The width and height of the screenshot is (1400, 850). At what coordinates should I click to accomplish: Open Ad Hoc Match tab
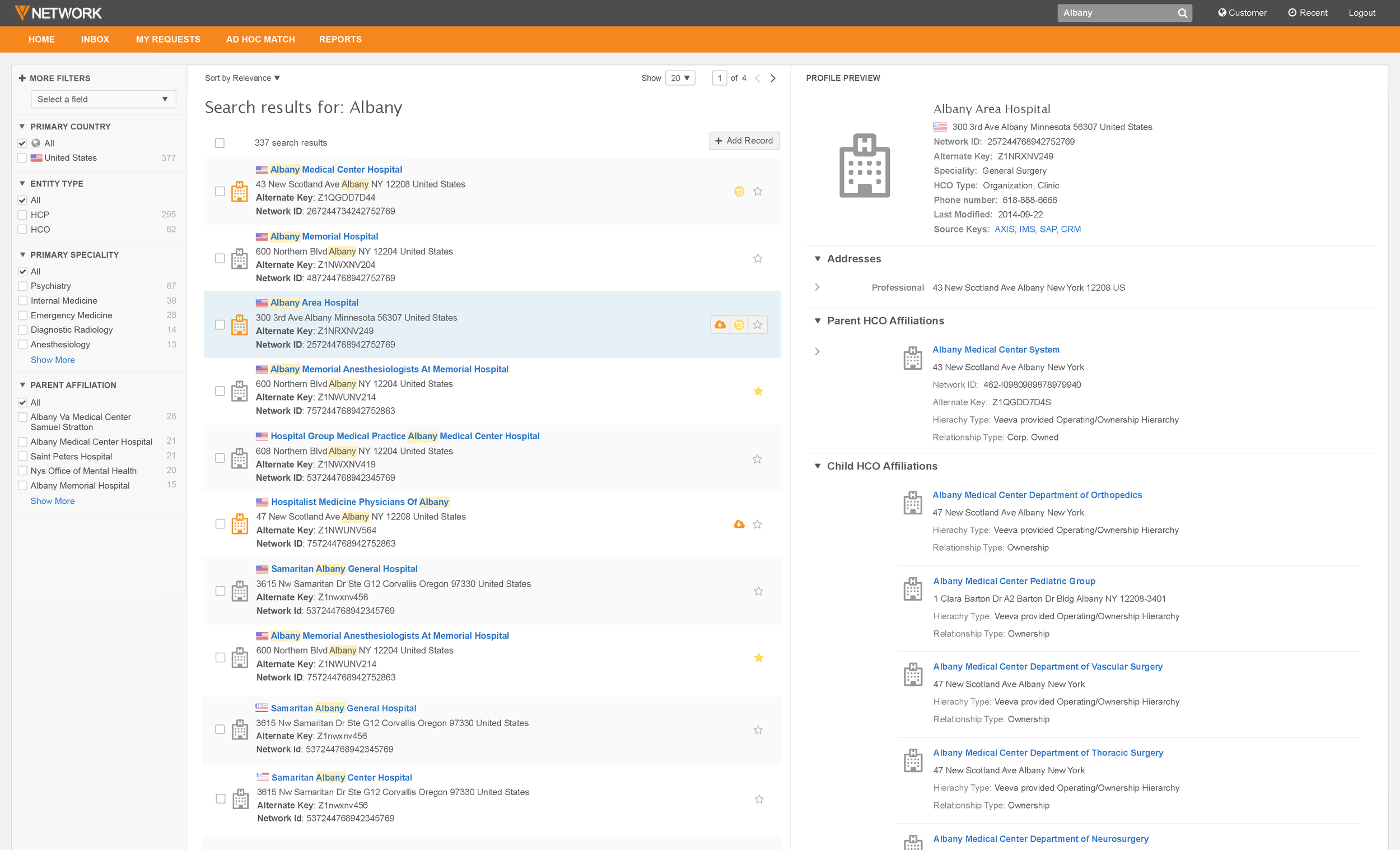(260, 39)
